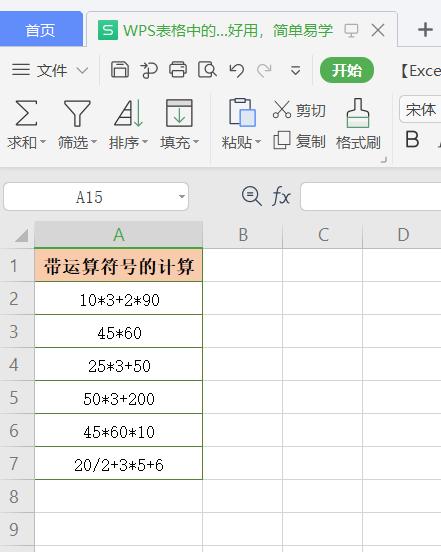This screenshot has width=441, height=552.
Task: Select the 开始 ribbon tab
Action: pyautogui.click(x=347, y=70)
